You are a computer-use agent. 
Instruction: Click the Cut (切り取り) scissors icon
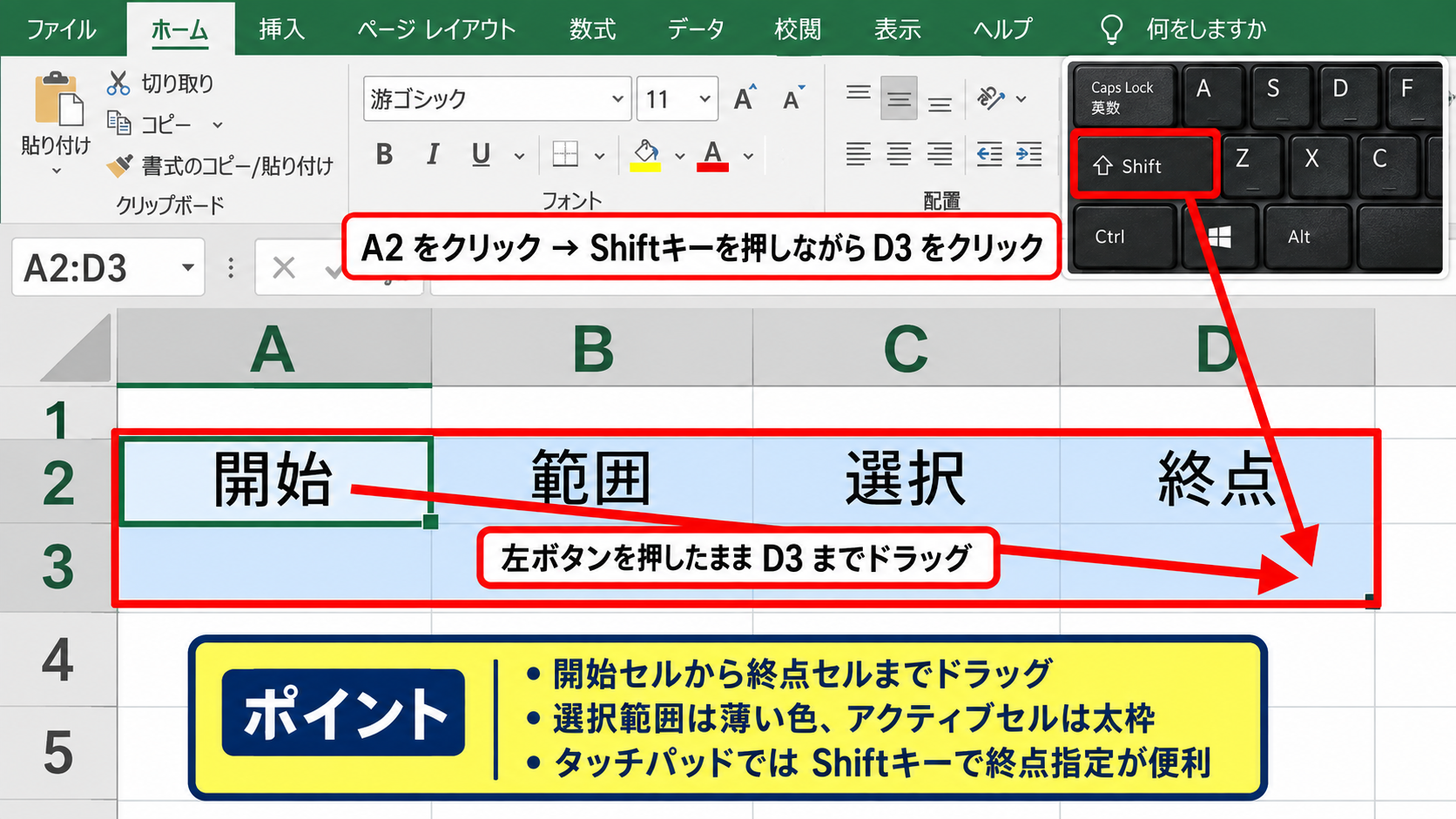pos(118,84)
